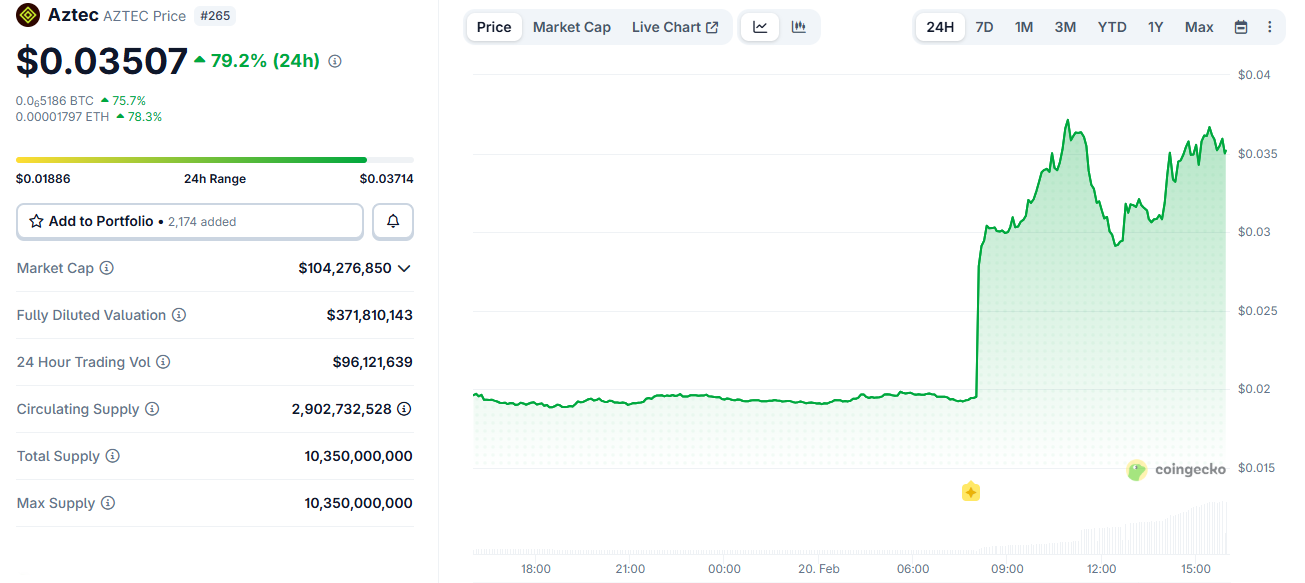Viewport: 1305px width, 583px height.
Task: Select the 24H time range
Action: (x=940, y=27)
